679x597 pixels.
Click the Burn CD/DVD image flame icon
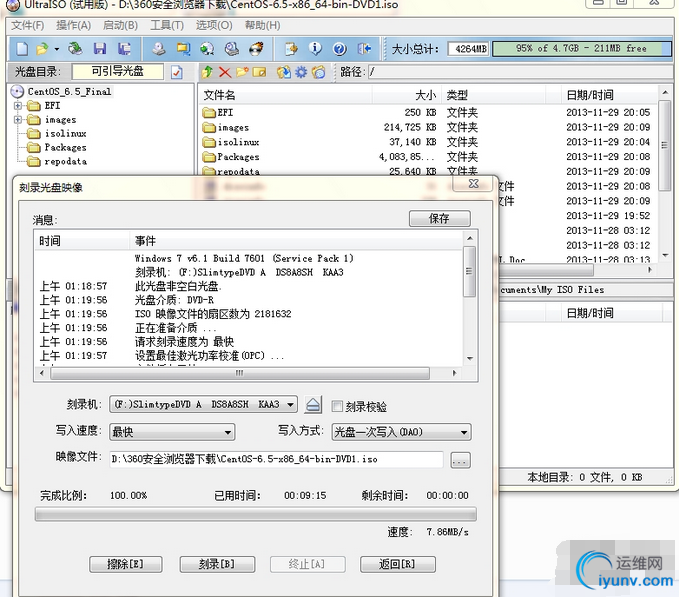256,48
